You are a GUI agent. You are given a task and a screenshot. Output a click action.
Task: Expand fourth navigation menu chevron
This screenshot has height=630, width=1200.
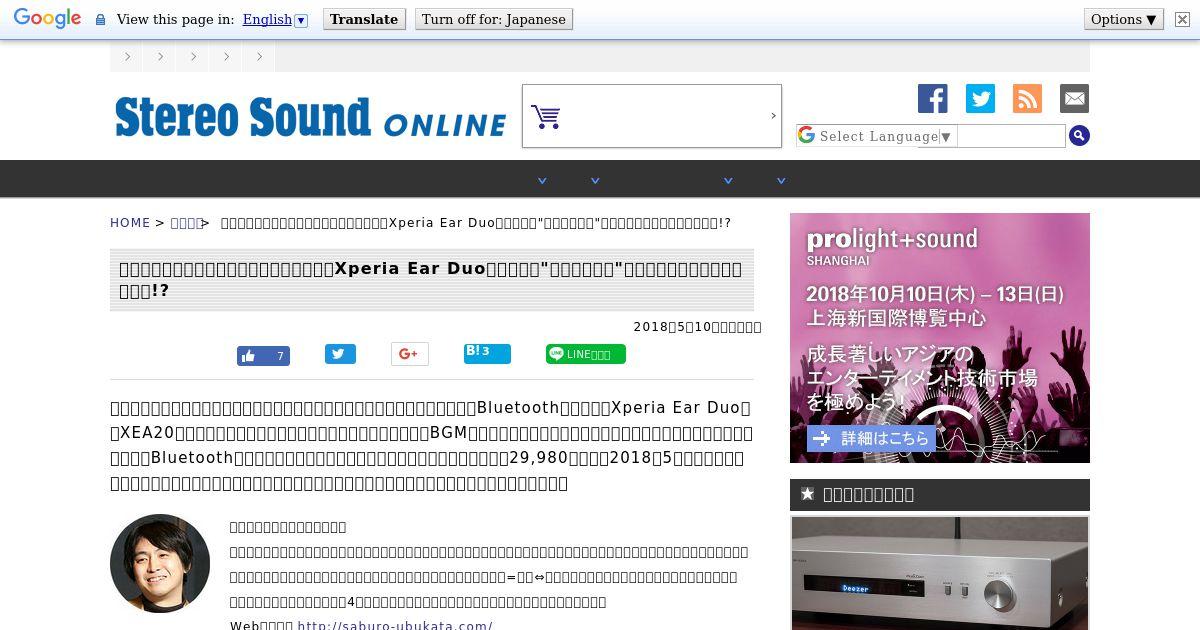click(x=782, y=181)
